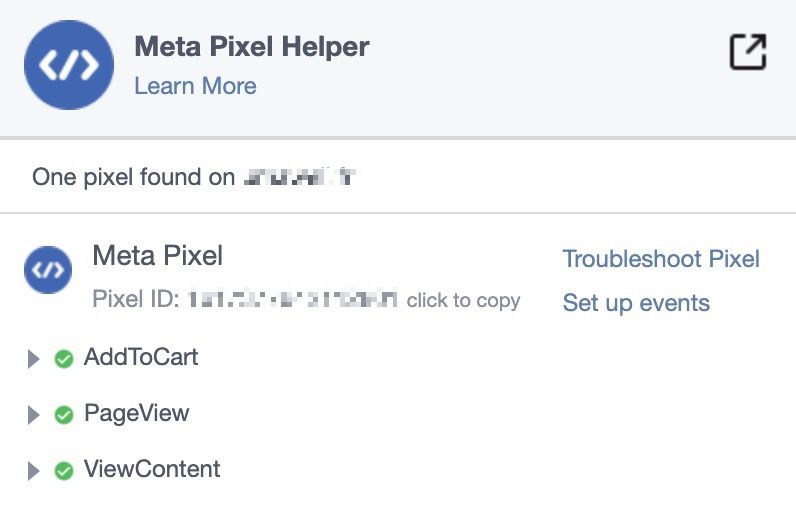
Task: Expand the AddToCart event details arrow
Action: point(34,359)
